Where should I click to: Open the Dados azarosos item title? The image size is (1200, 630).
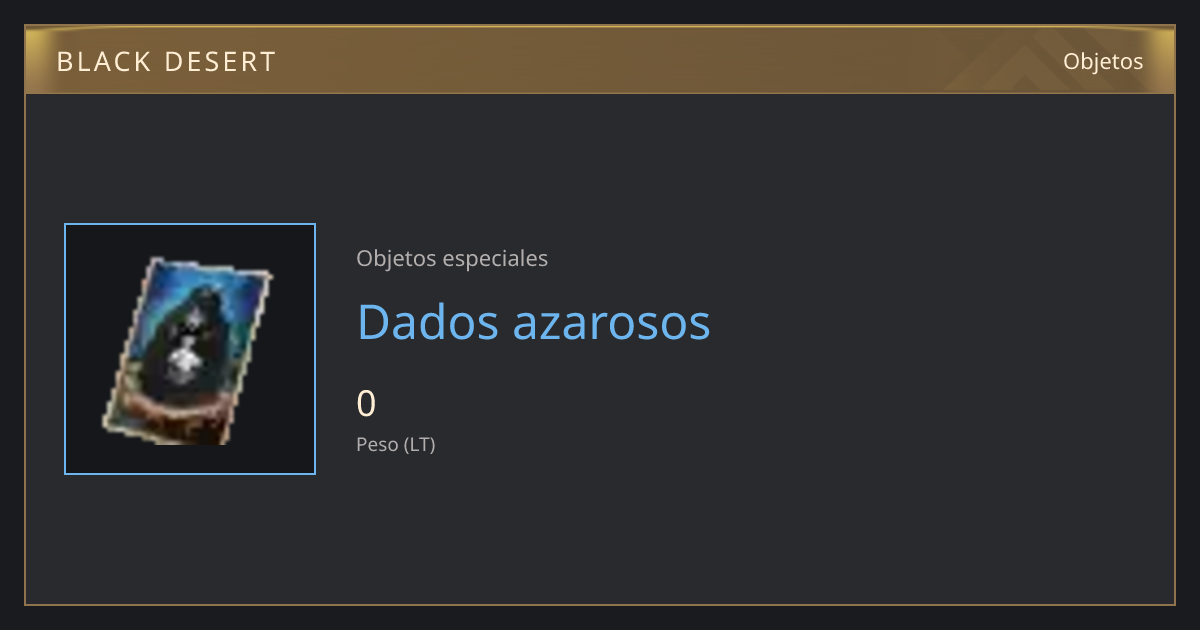pyautogui.click(x=534, y=321)
